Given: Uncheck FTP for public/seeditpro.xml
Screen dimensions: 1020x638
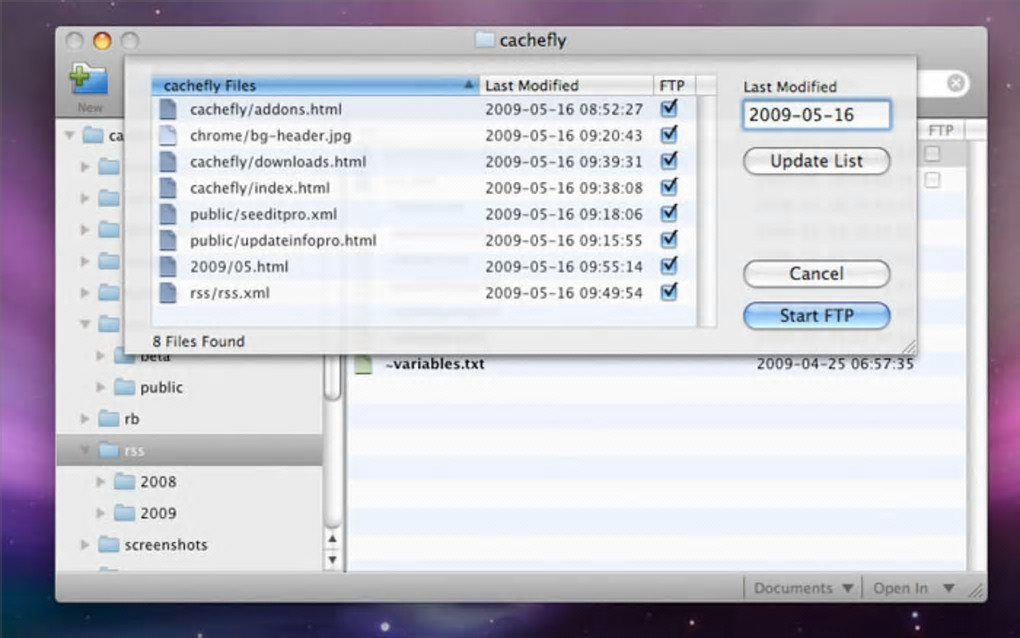Looking at the screenshot, I should pyautogui.click(x=669, y=213).
